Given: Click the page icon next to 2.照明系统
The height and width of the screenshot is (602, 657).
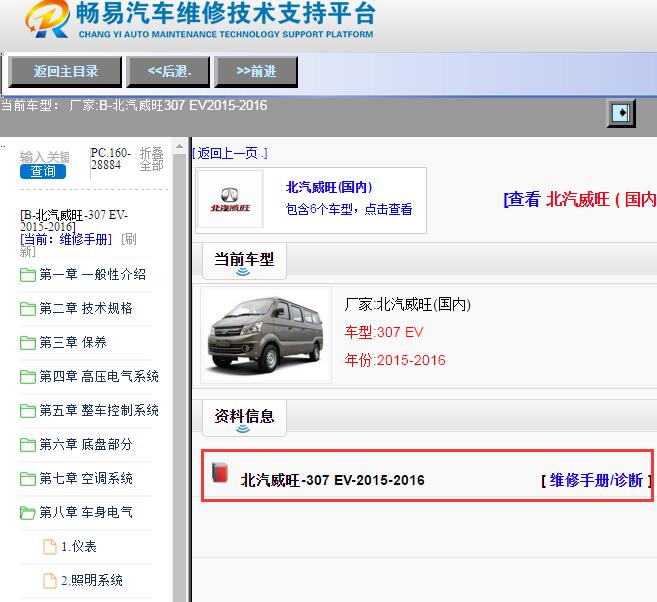Looking at the screenshot, I should click(50, 581).
